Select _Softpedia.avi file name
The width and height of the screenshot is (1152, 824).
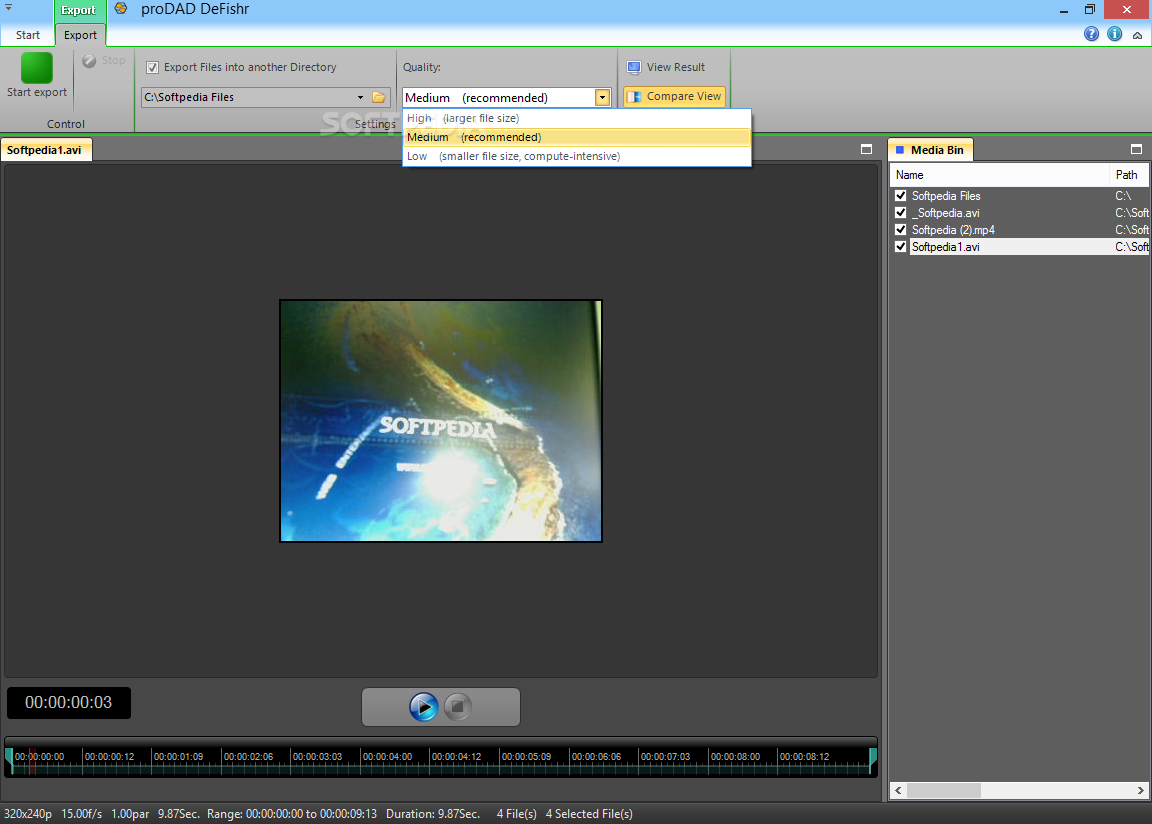click(946, 213)
